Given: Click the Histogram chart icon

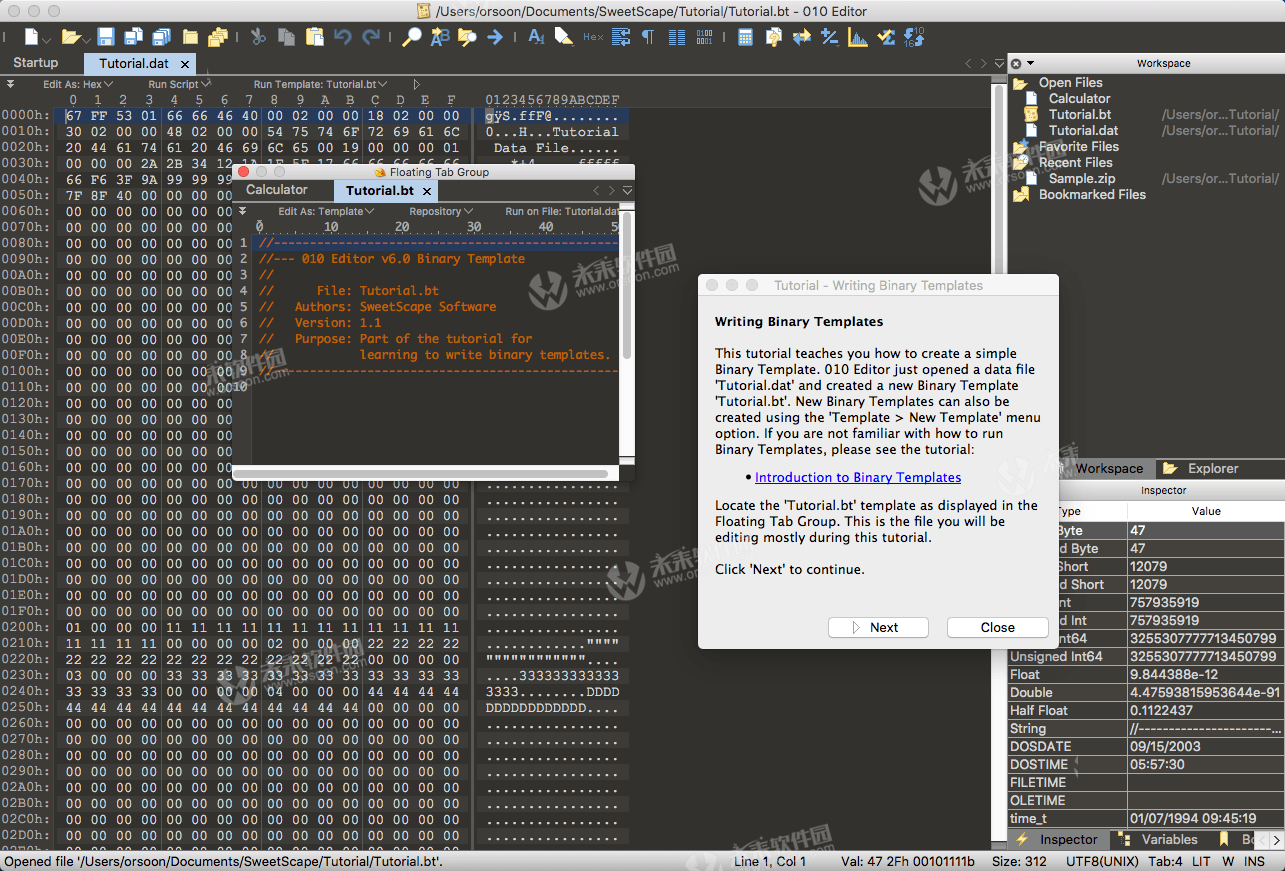Looking at the screenshot, I should (858, 37).
